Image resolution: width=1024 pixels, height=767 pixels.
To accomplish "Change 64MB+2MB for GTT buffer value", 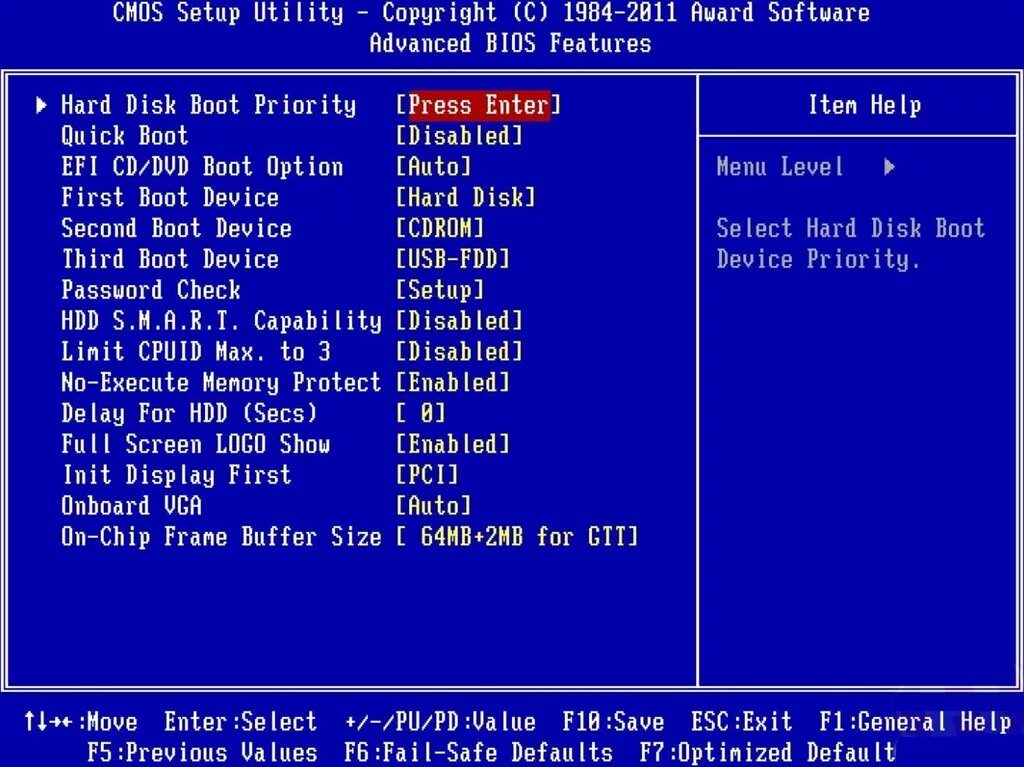I will pos(517,537).
